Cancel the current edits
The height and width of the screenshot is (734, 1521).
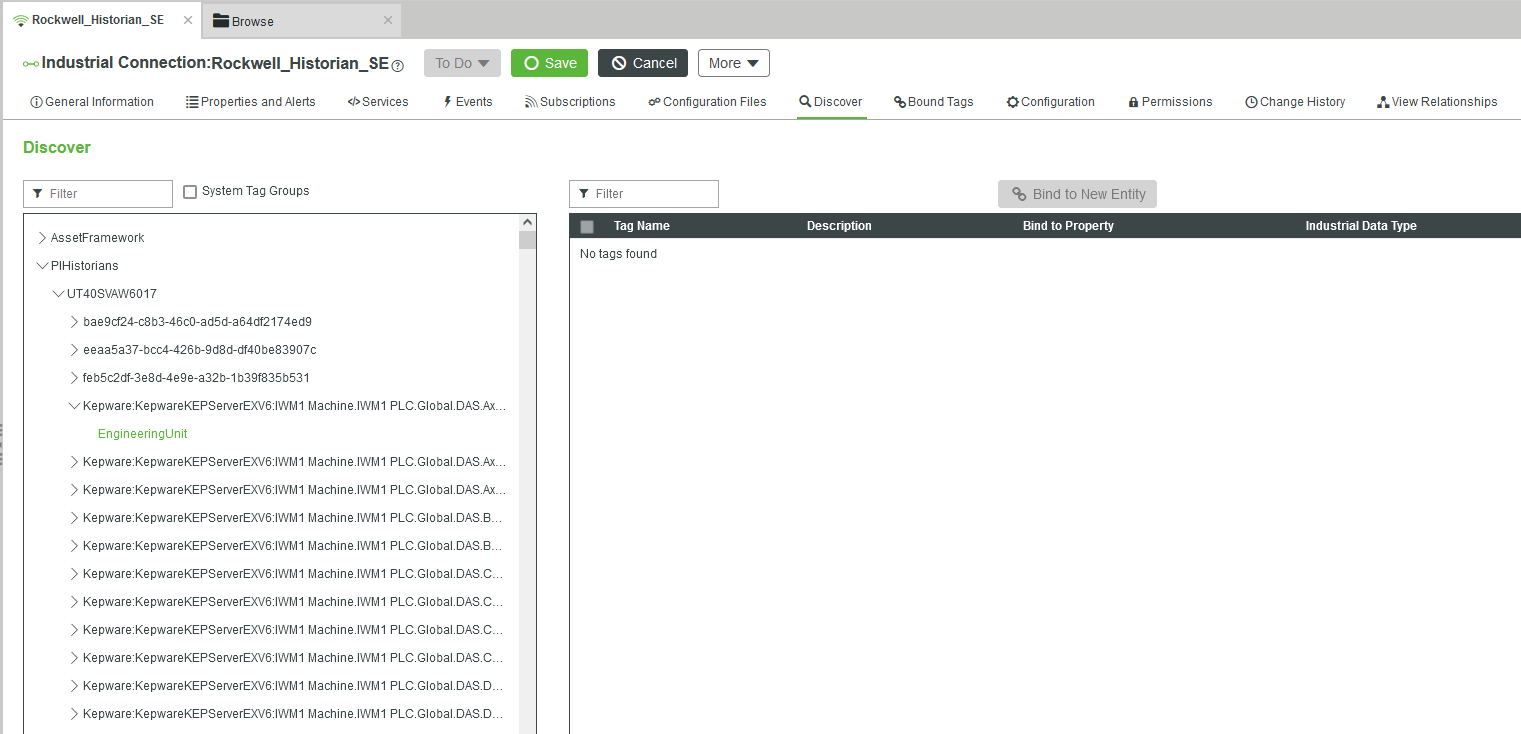[642, 62]
